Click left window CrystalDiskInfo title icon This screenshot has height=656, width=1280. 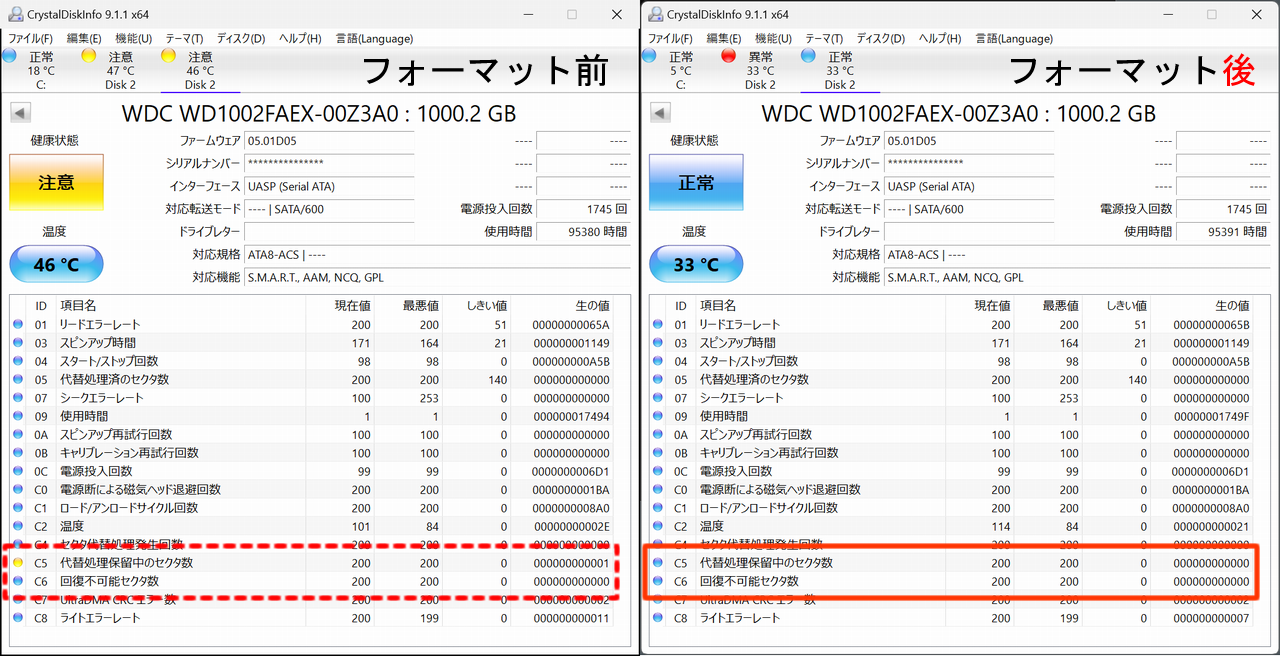point(15,14)
